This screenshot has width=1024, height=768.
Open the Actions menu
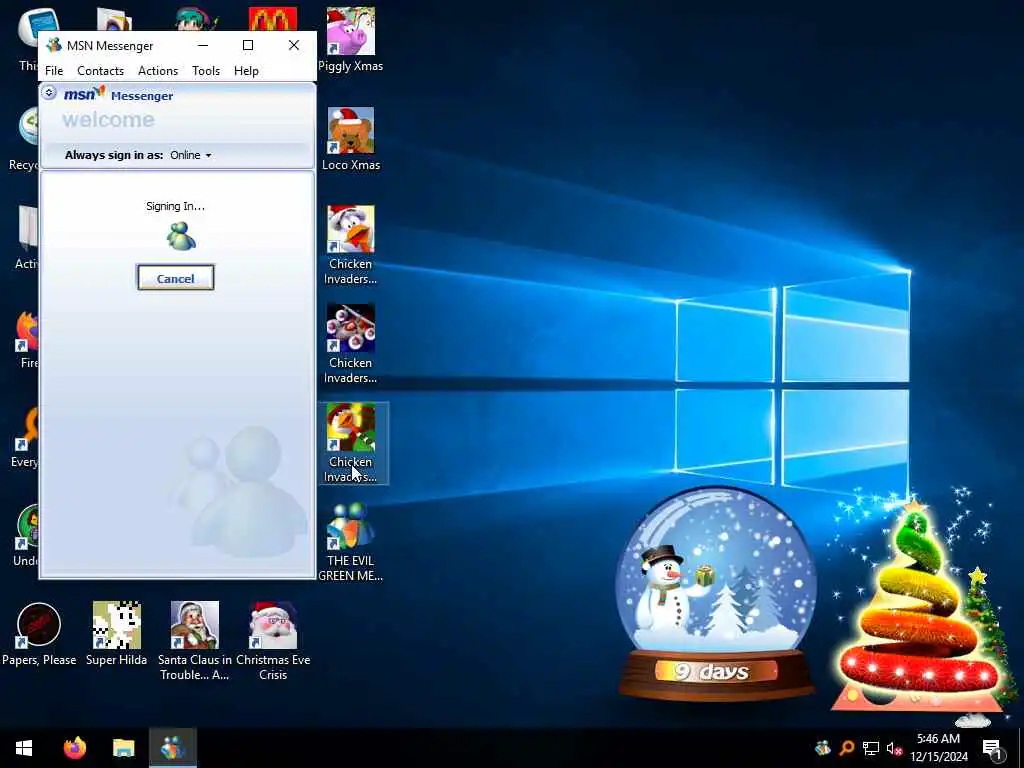(x=158, y=71)
